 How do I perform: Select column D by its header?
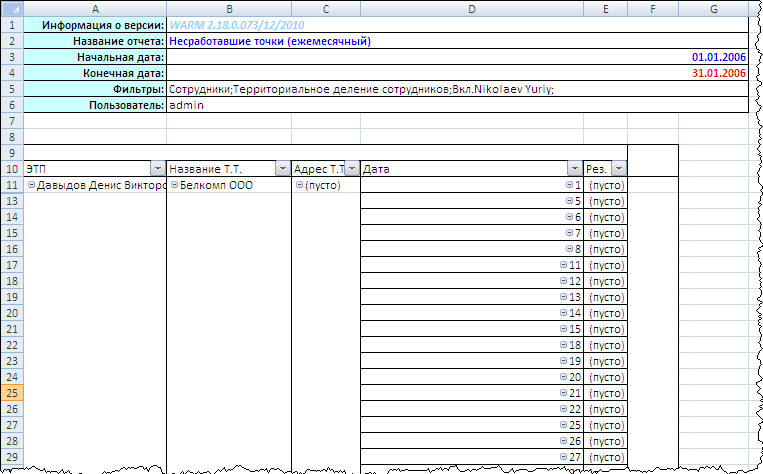point(471,9)
